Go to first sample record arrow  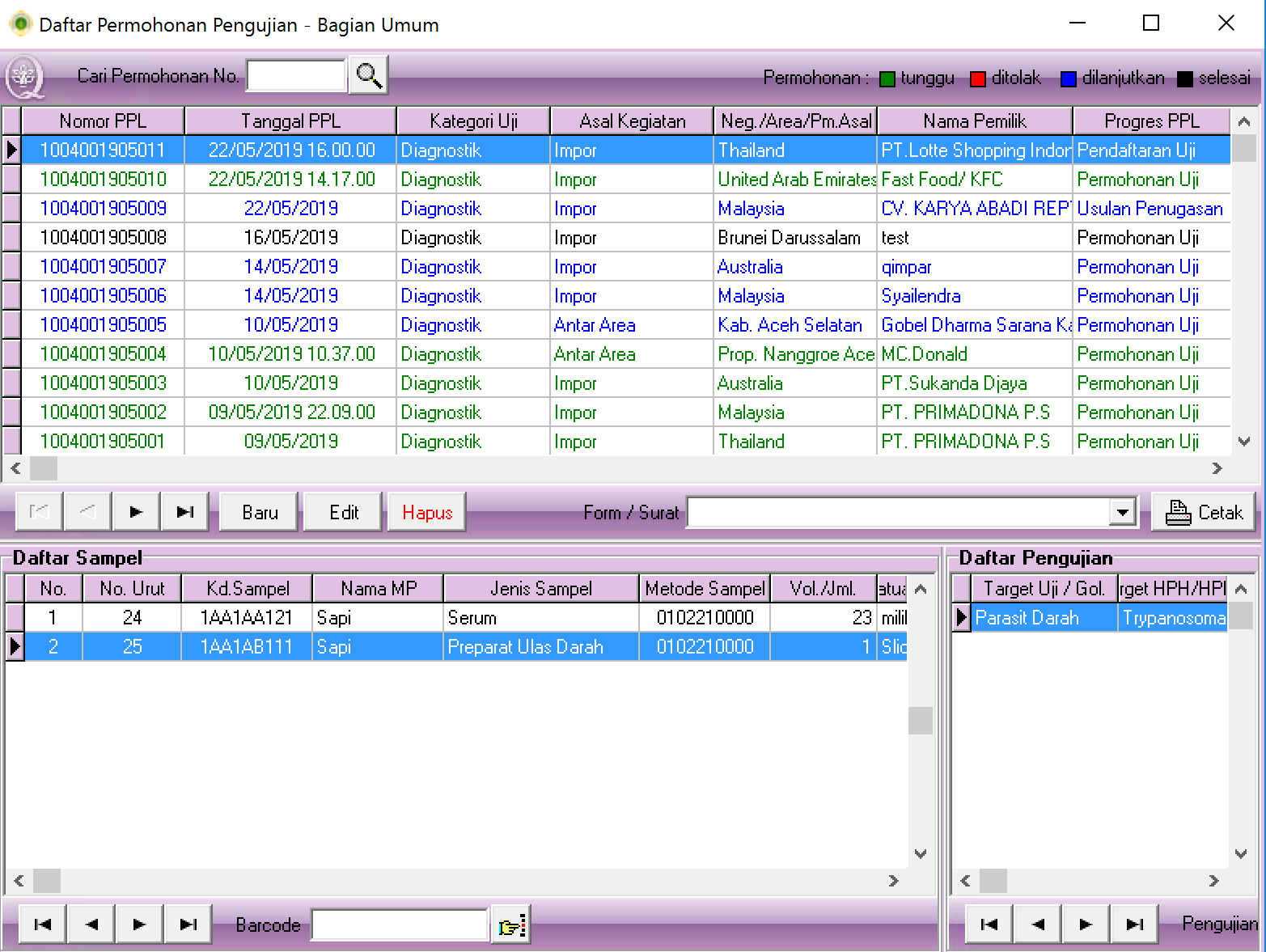tap(43, 924)
